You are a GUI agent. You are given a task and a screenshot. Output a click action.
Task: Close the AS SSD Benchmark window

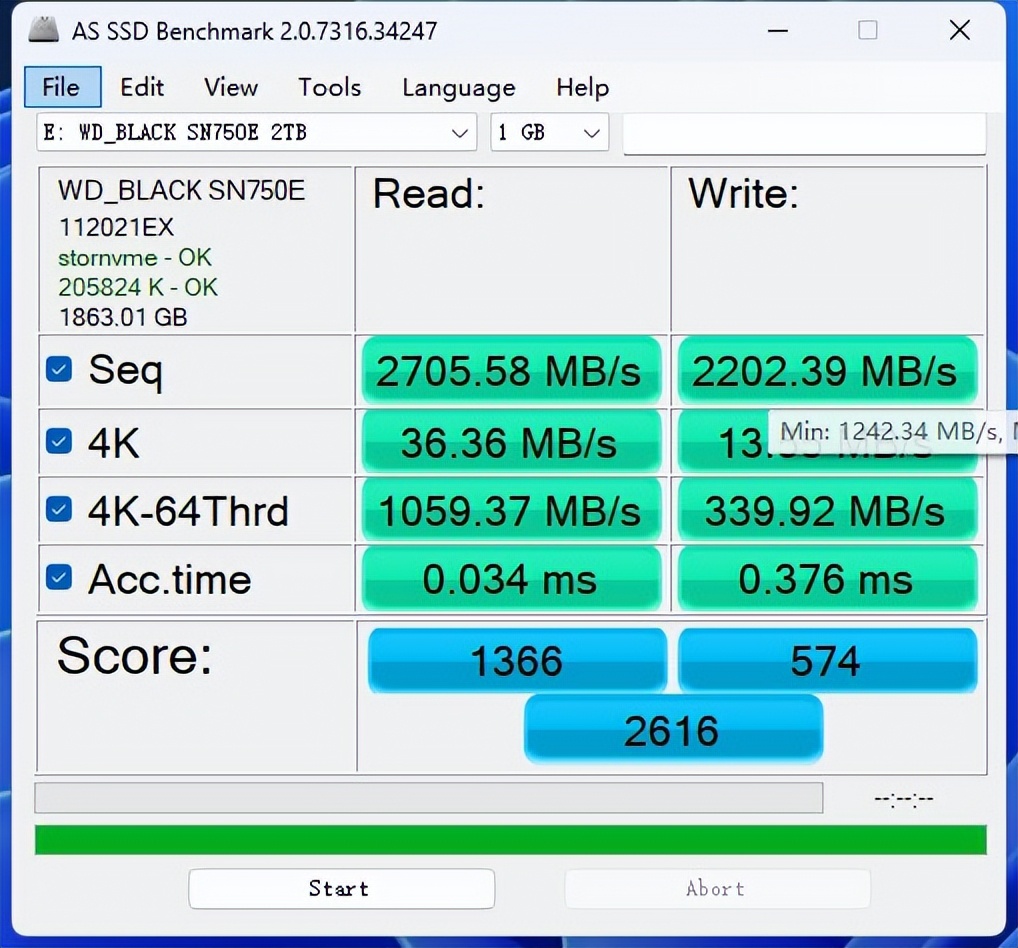pos(960,31)
